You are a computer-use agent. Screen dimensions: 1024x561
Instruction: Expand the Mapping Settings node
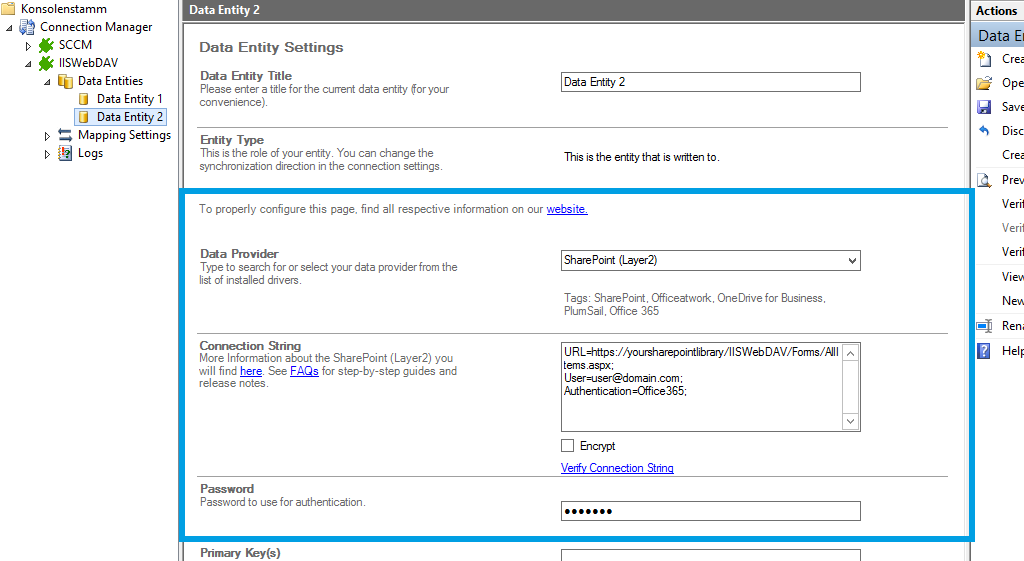[47, 136]
